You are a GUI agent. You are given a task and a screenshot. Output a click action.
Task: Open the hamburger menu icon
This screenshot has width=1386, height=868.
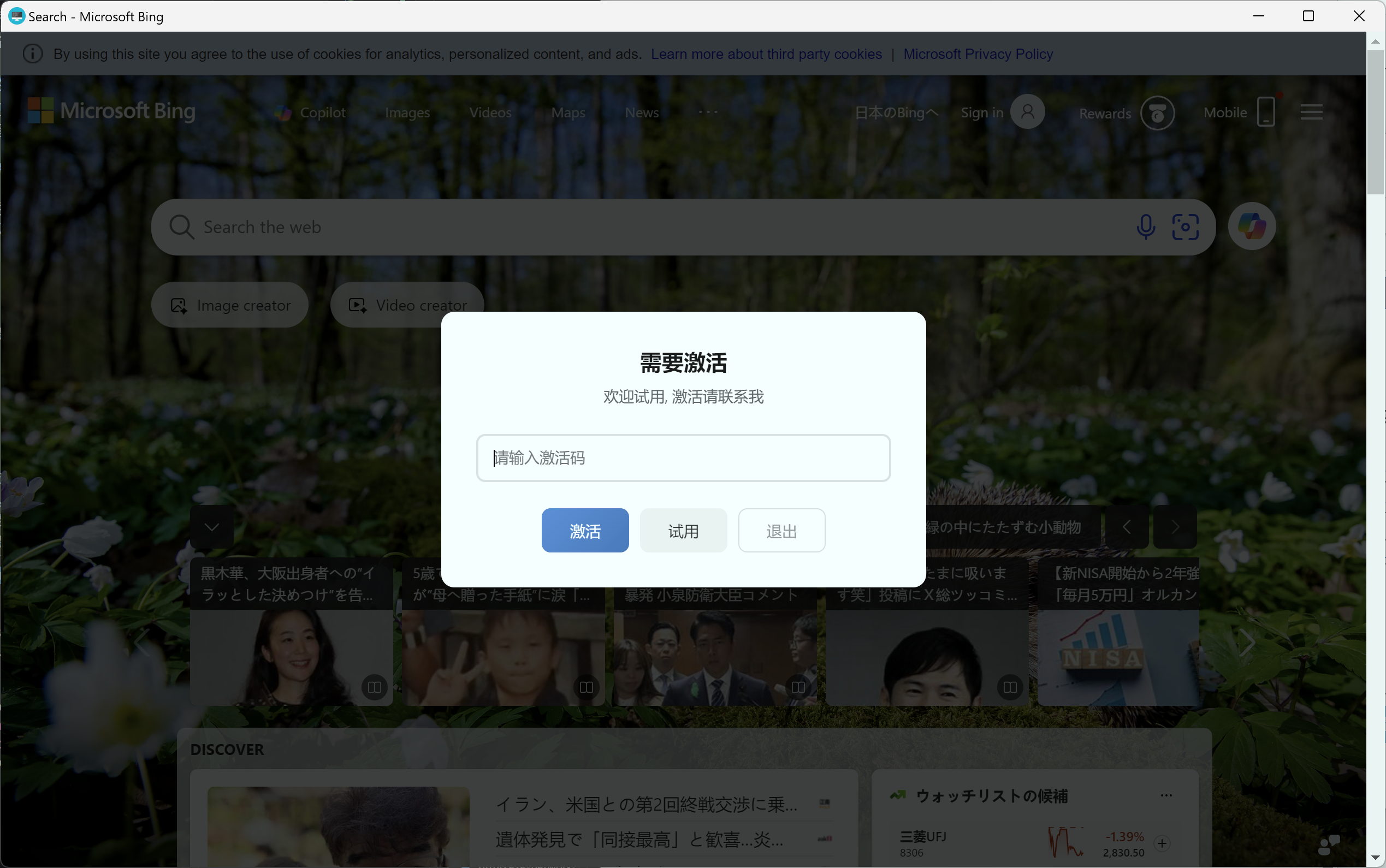click(1311, 112)
